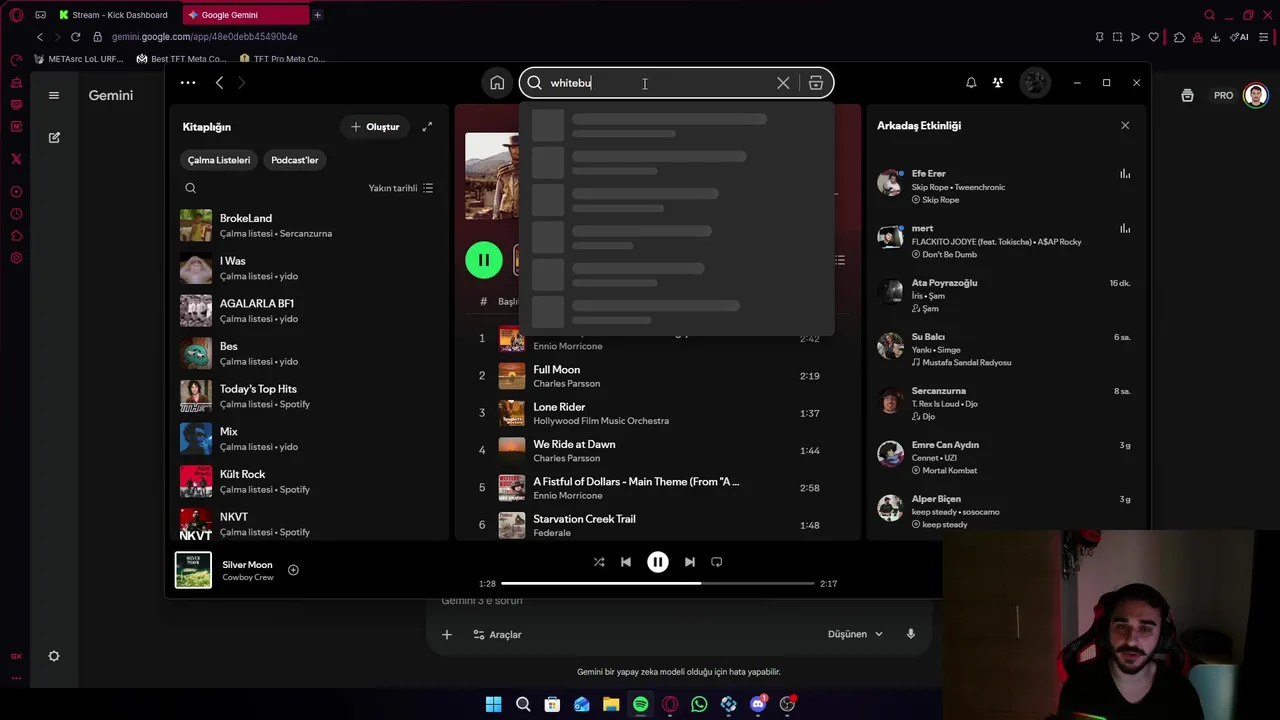
Task: Open the Opera menu logo button
Action: coord(16,15)
